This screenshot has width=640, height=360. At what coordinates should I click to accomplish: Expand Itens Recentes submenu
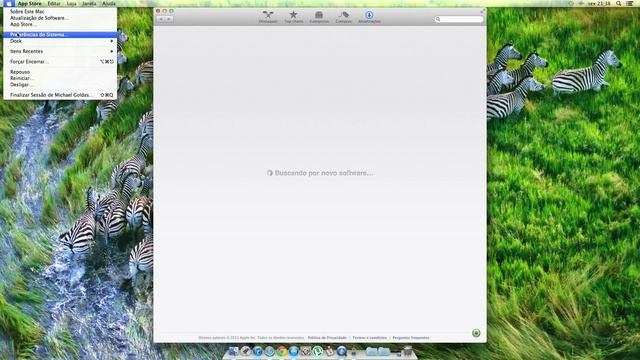pyautogui.click(x=60, y=51)
